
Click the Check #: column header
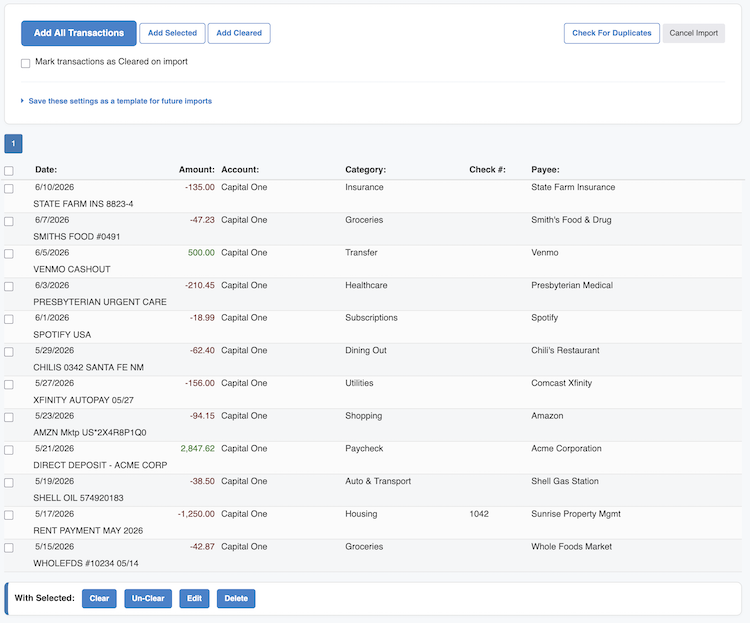(487, 169)
